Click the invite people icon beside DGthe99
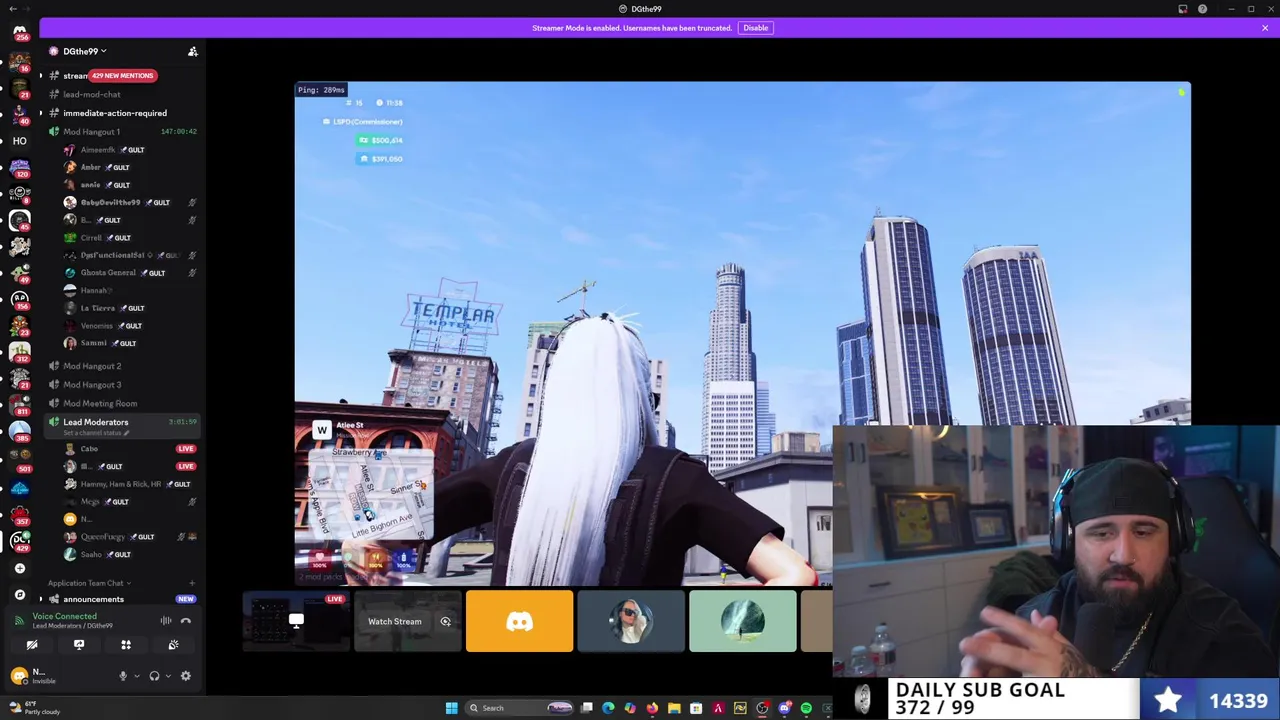This screenshot has height=720, width=1280. click(193, 51)
